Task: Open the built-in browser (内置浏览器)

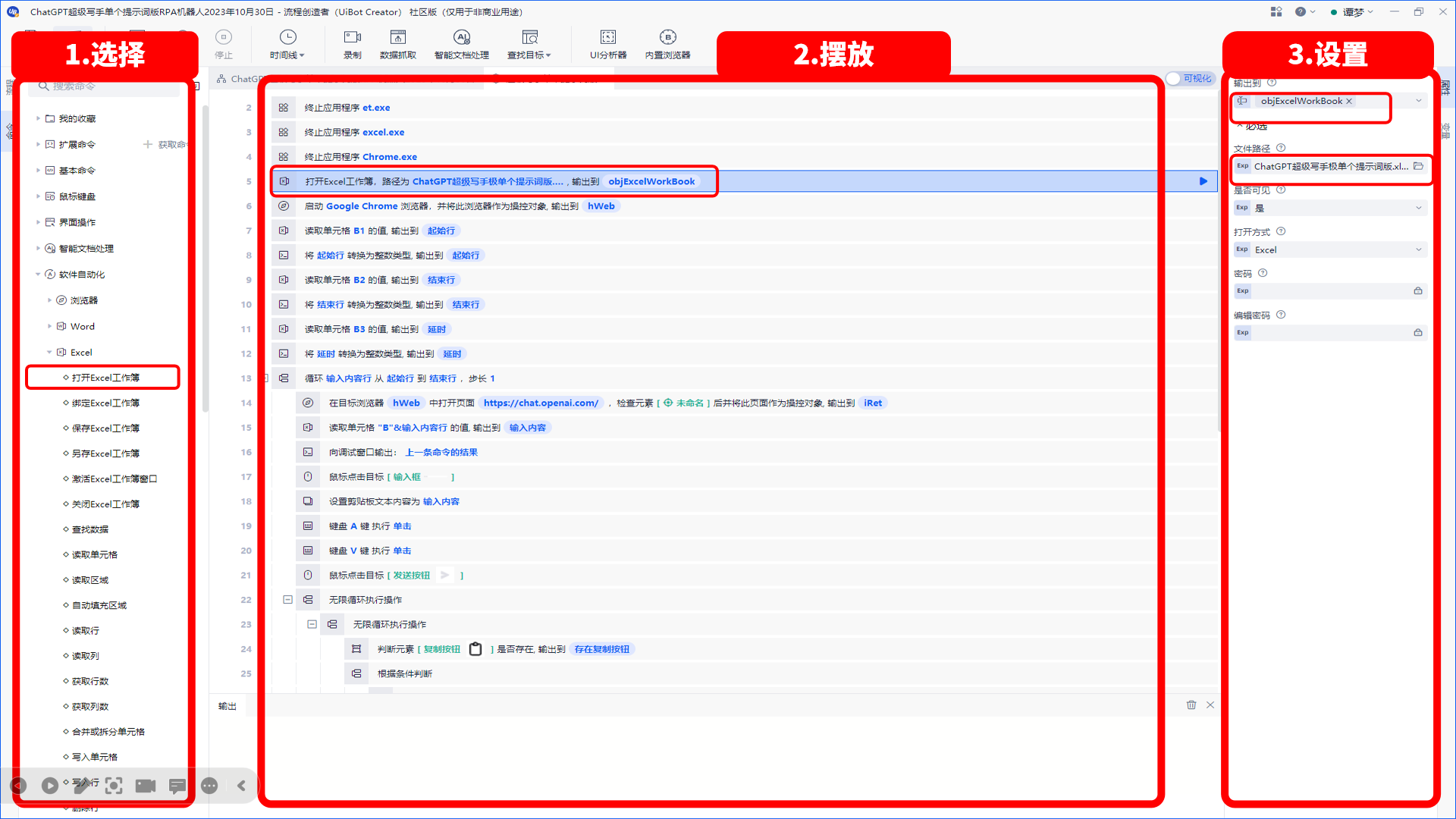Action: pos(667,44)
